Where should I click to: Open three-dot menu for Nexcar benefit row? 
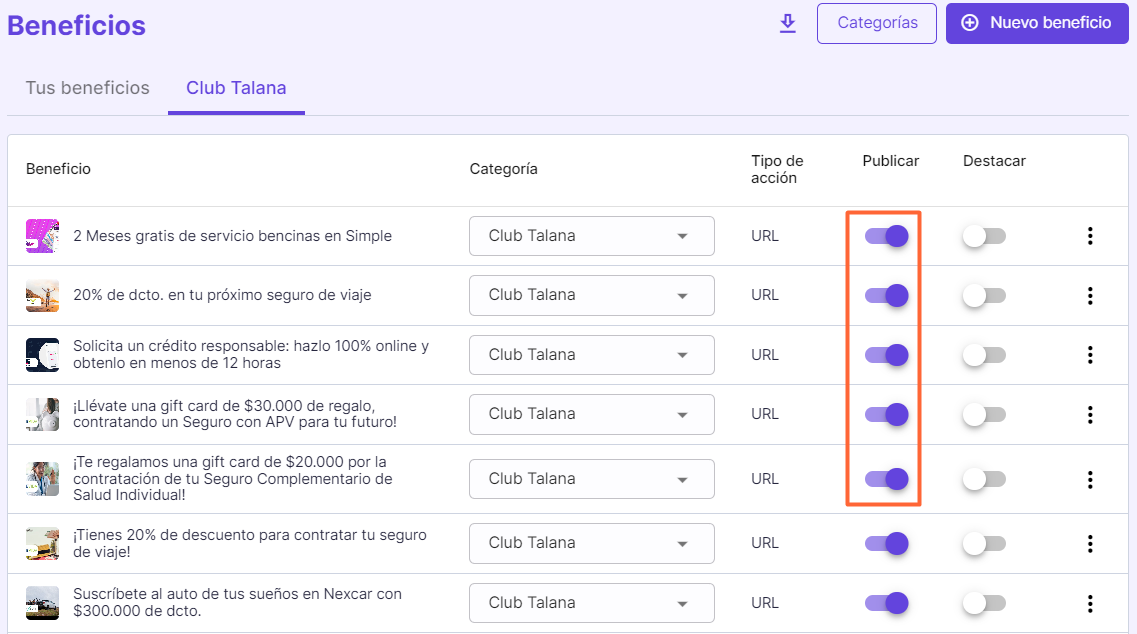pos(1090,603)
